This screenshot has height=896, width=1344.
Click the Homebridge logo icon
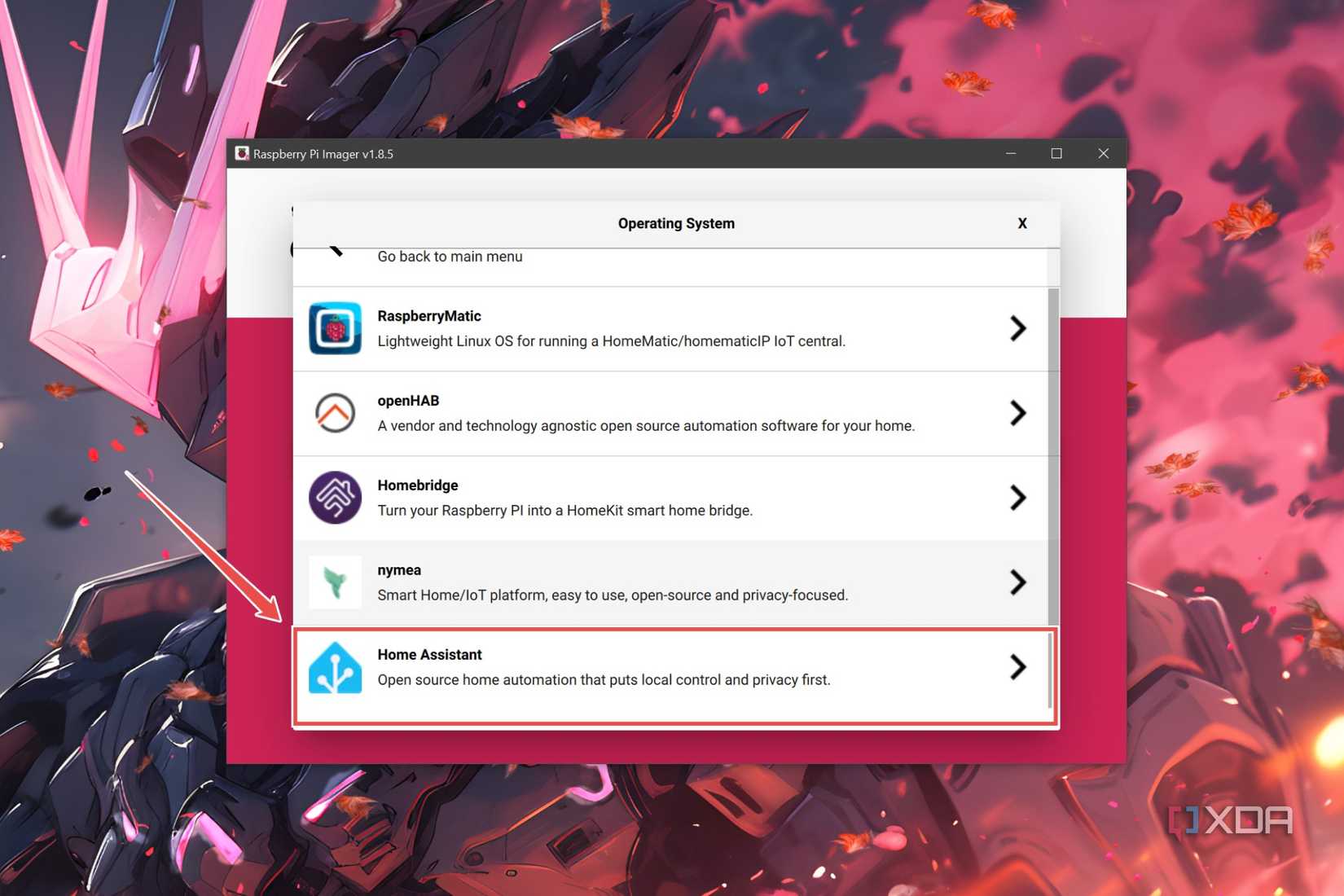[335, 498]
